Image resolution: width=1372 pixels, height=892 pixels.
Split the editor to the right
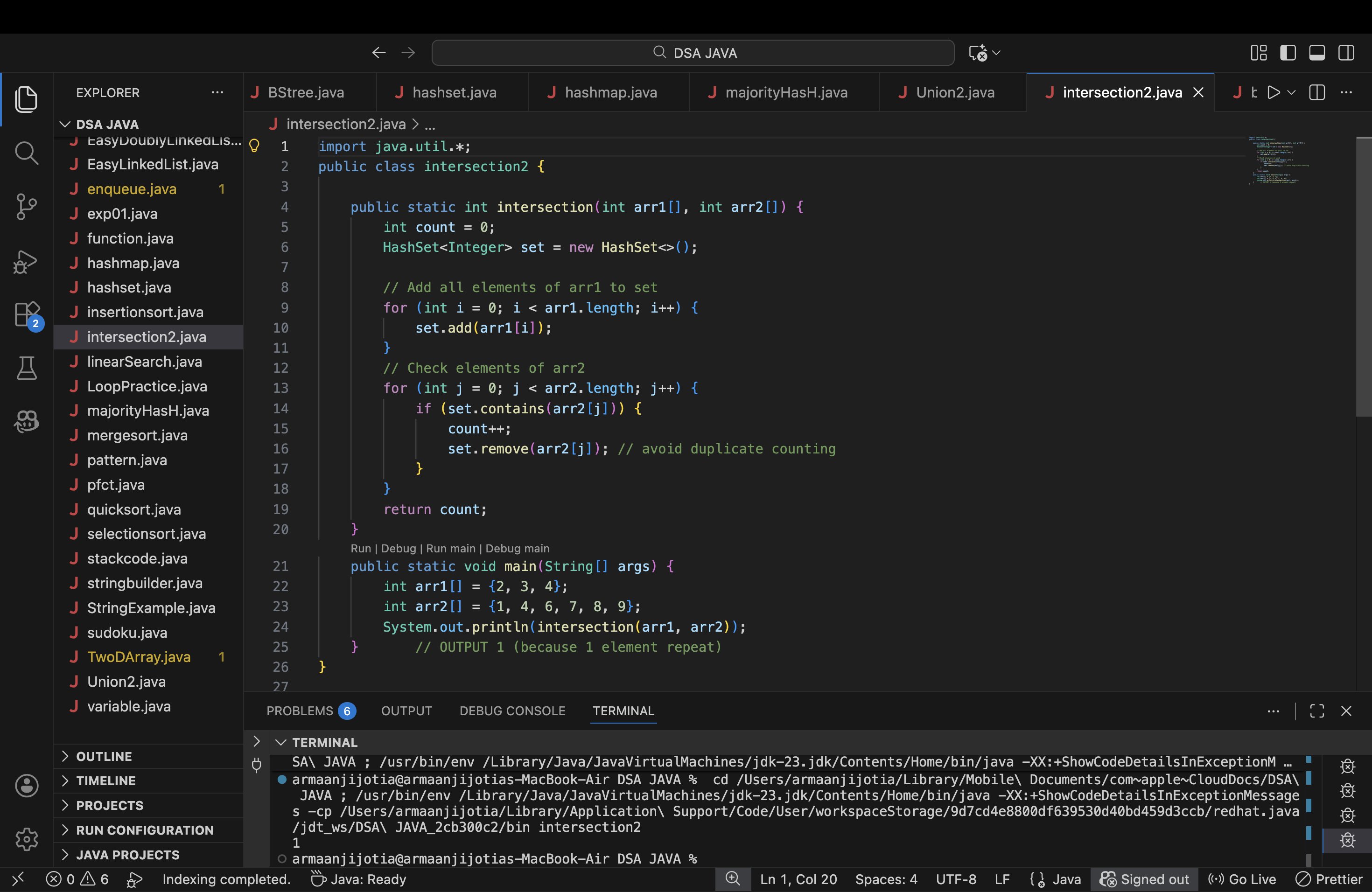pos(1317,93)
